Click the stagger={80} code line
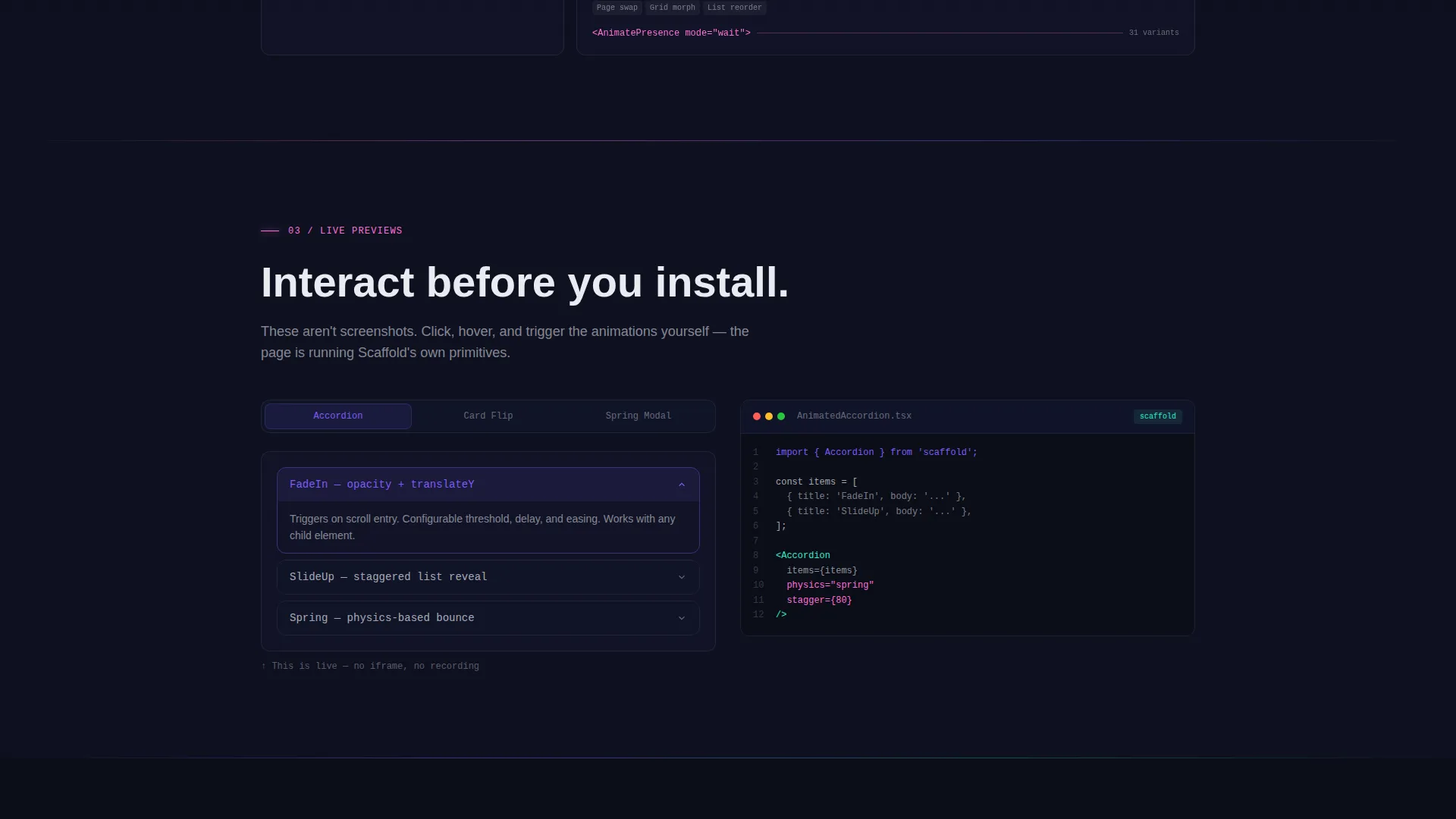Screen dimensions: 1456x819 (819, 601)
